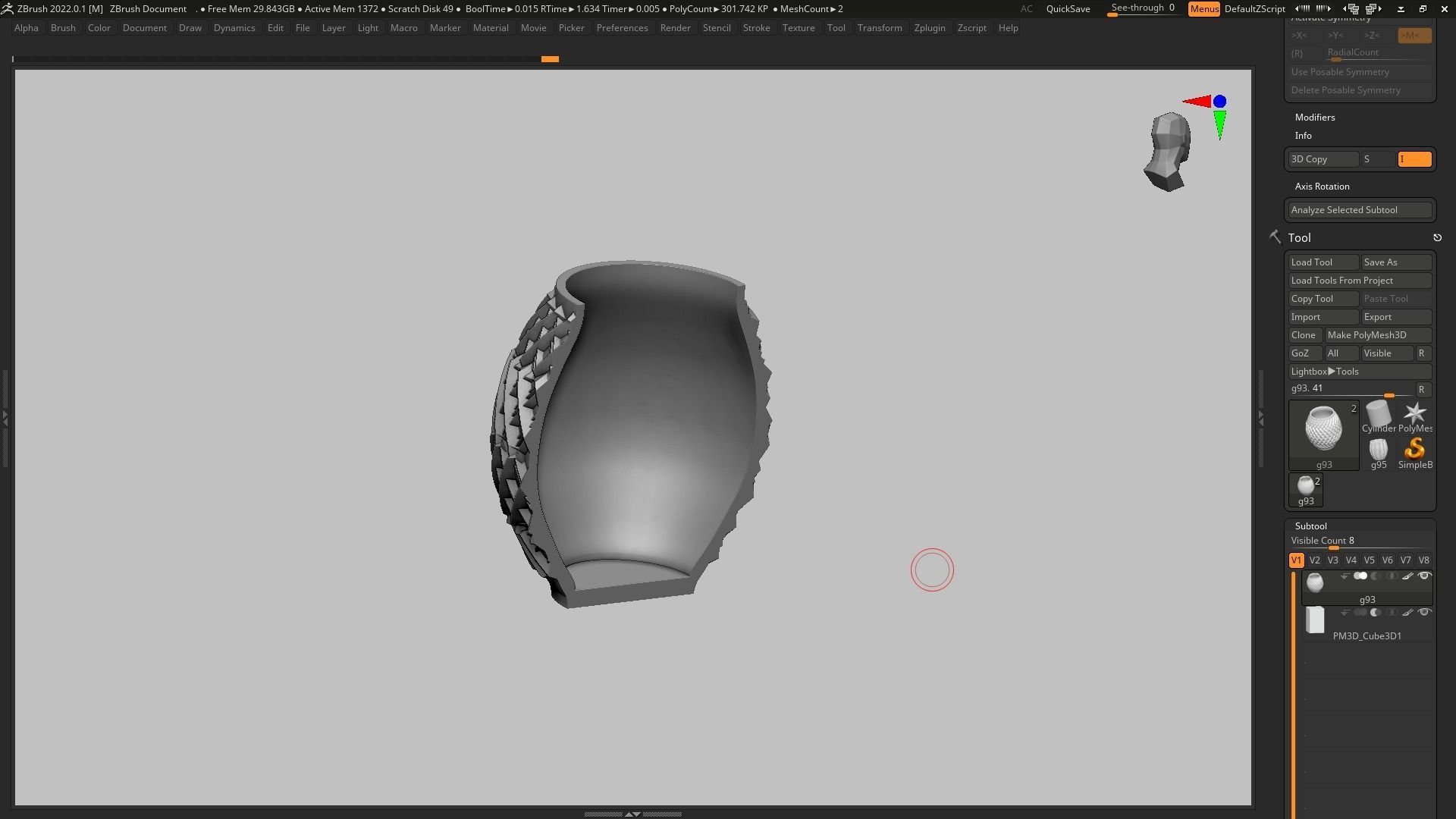
Task: Adjust the Visible Count slider
Action: [1360, 541]
